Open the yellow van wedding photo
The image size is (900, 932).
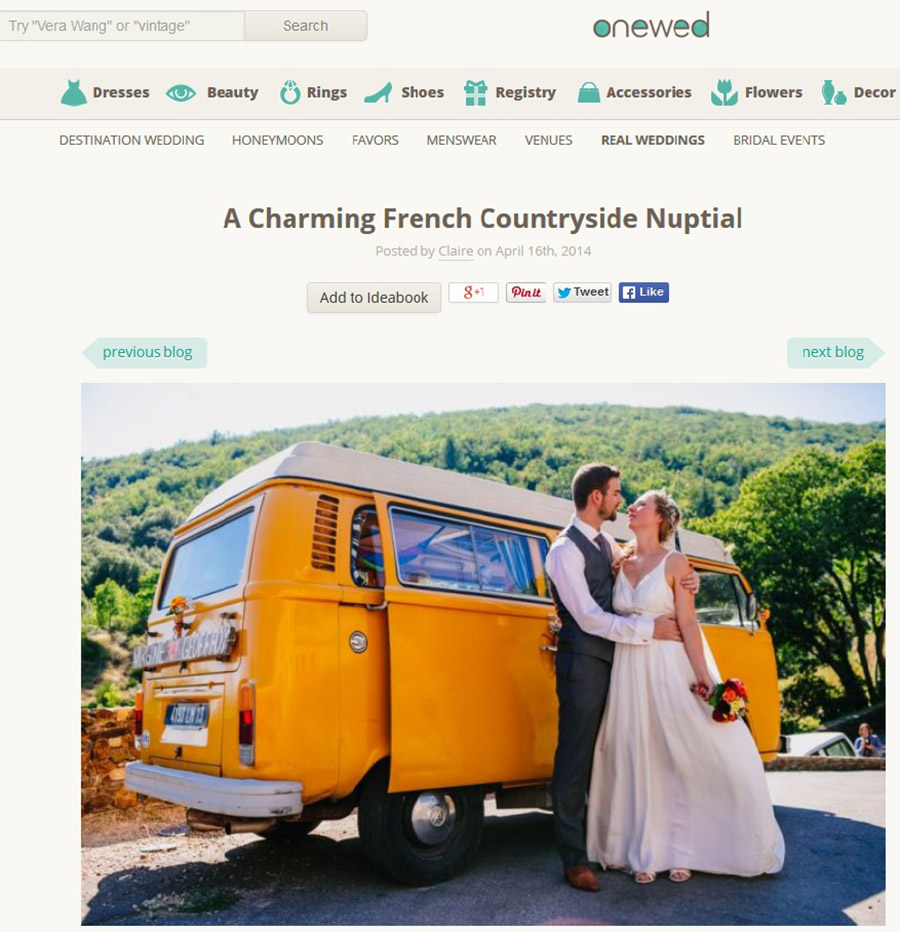[483, 654]
